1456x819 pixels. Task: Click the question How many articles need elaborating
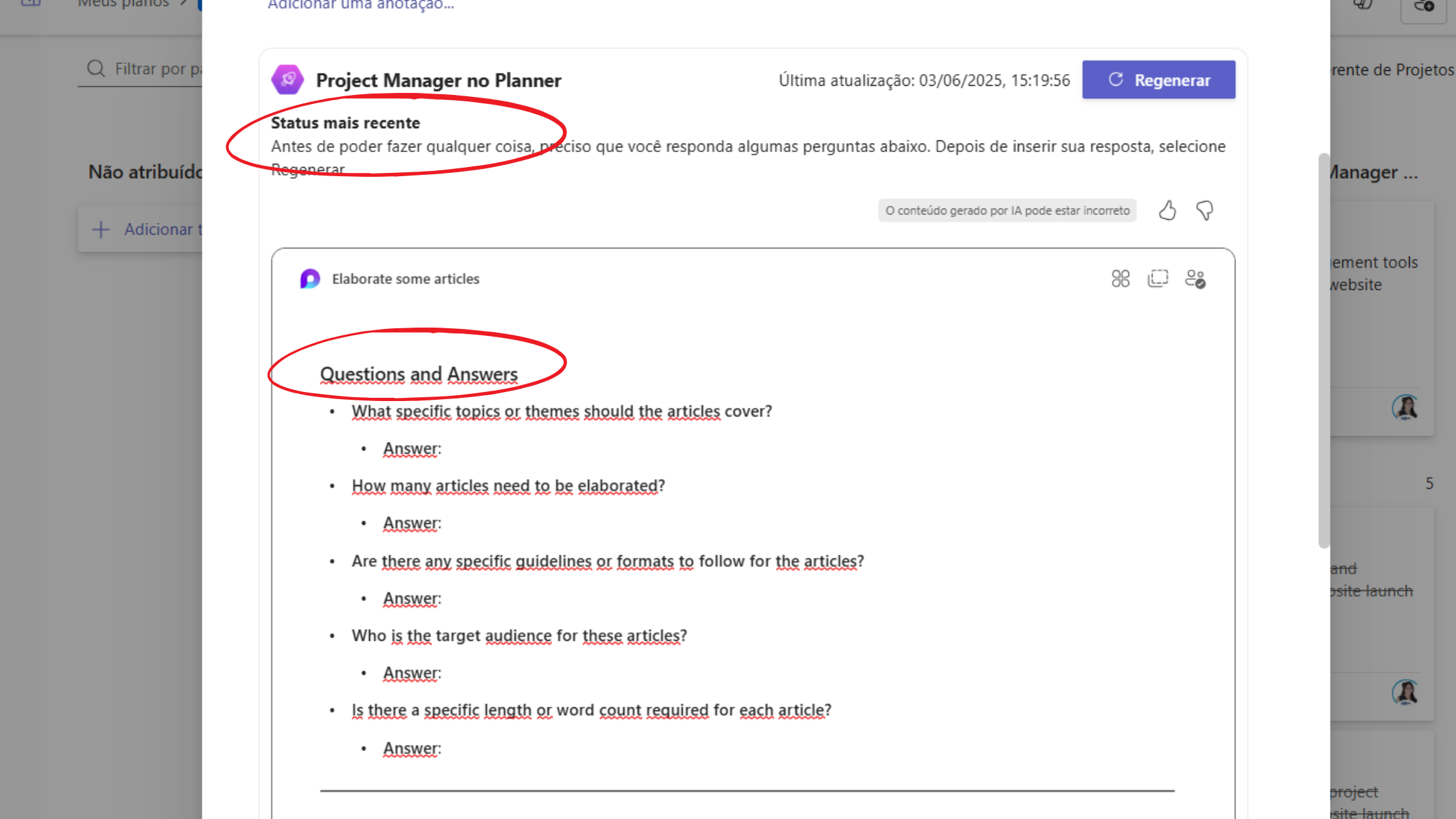tap(508, 486)
